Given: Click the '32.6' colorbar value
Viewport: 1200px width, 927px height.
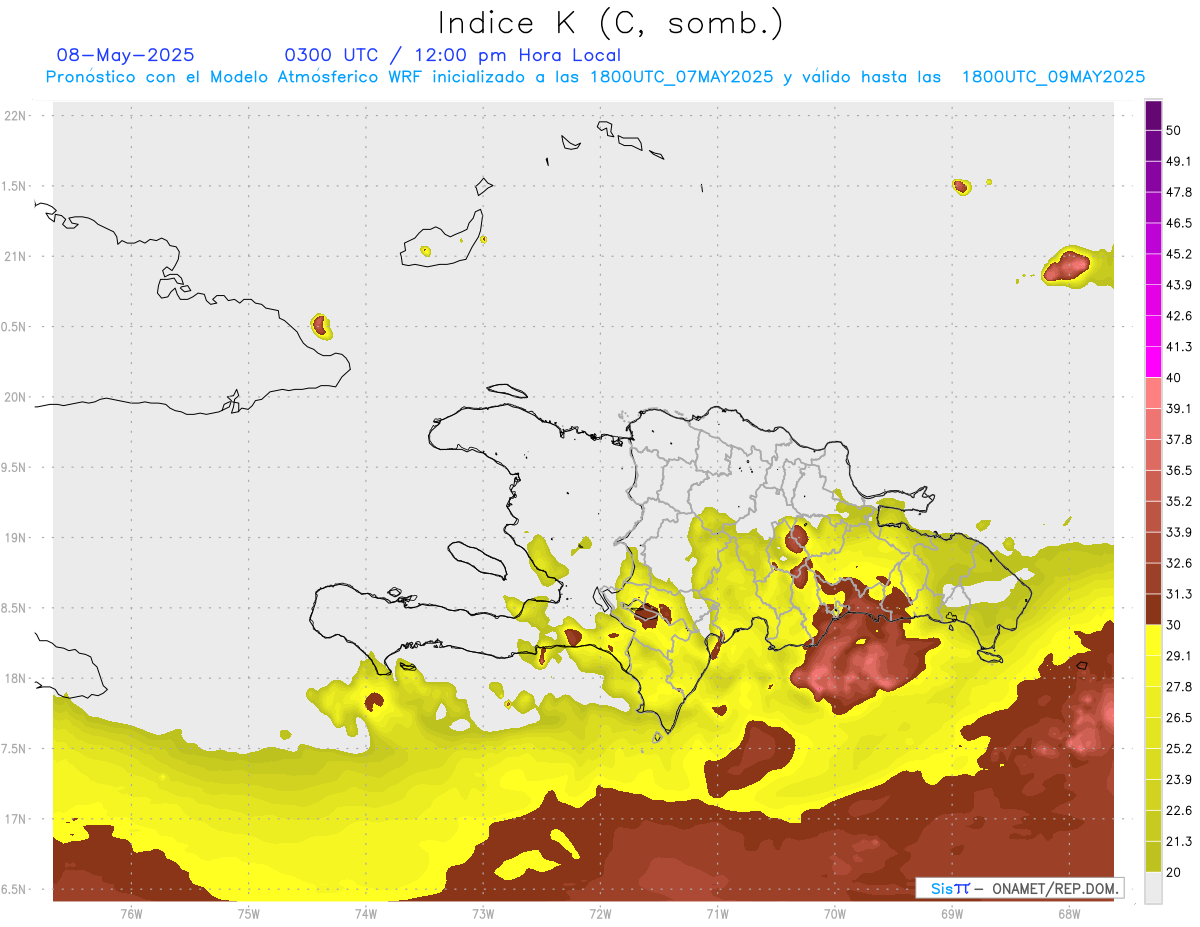Looking at the screenshot, I should click(x=1179, y=564).
